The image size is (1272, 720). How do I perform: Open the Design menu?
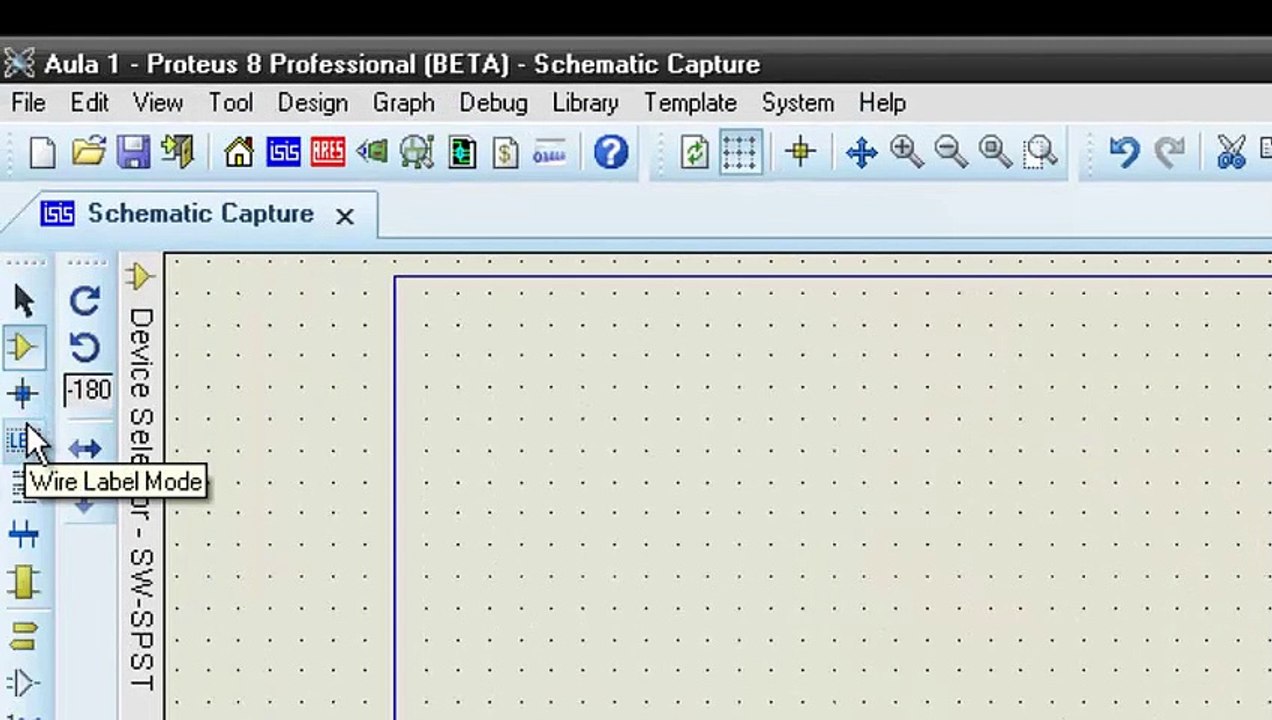[x=312, y=103]
